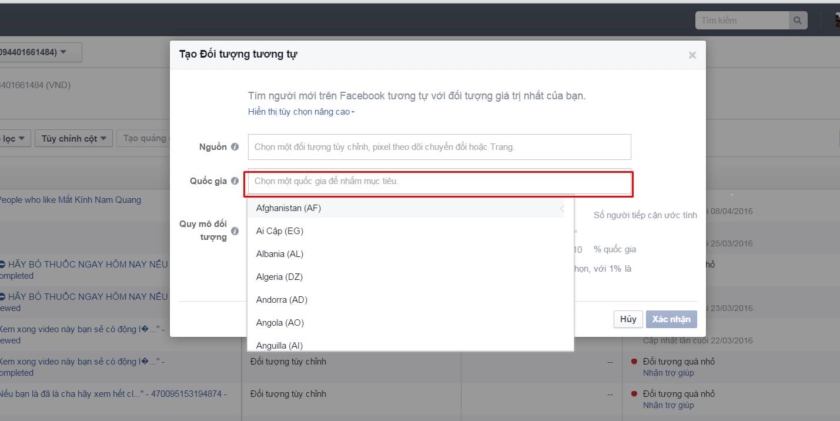Screen dimensions: 840x421
Task: Click the Nguồn source input field
Action: tap(439, 147)
